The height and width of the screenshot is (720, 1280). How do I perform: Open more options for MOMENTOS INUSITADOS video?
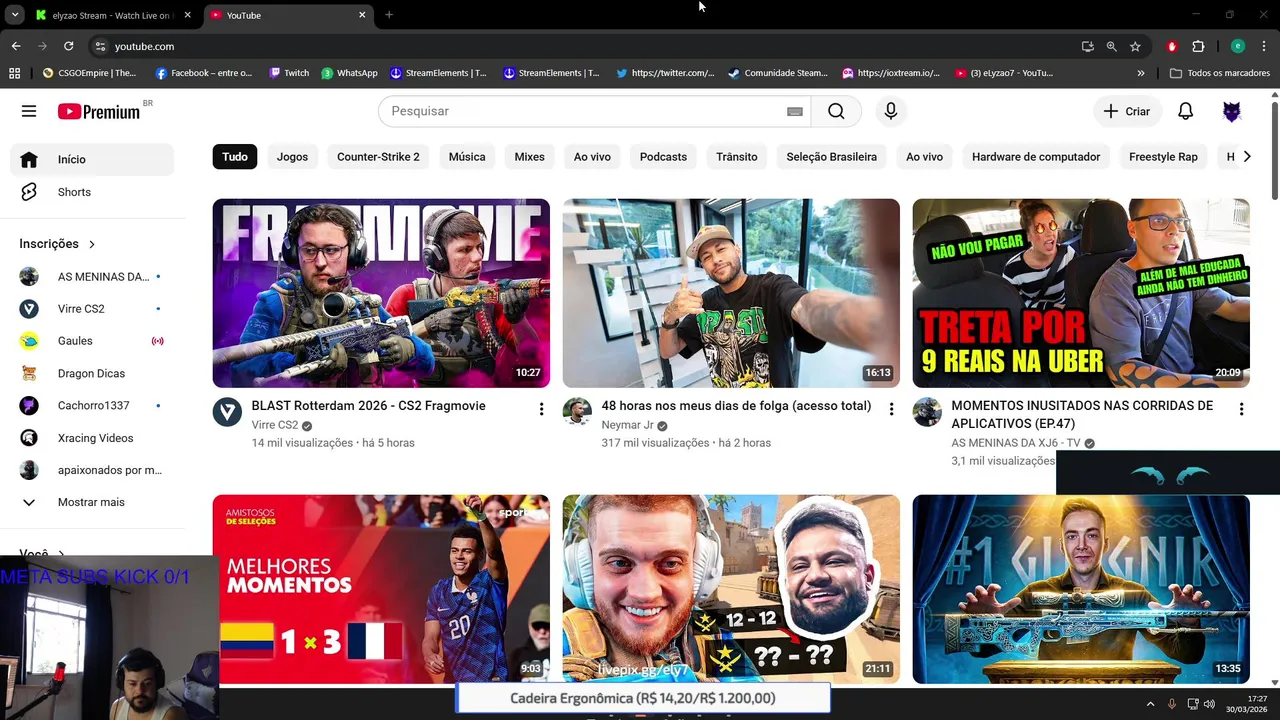tap(1241, 409)
